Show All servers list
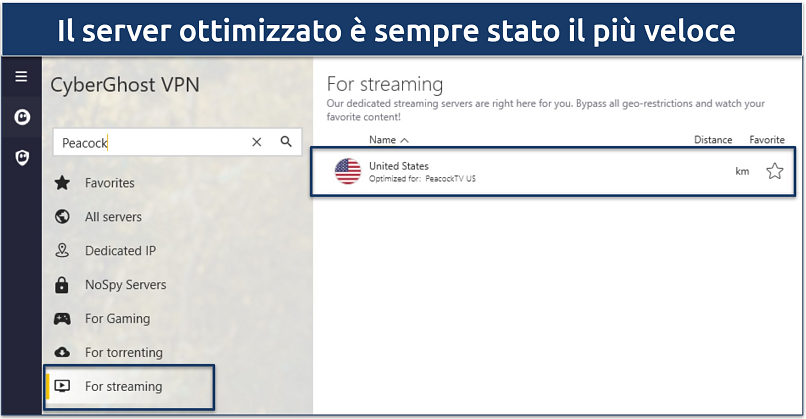Viewport: 806px width, 419px height. tap(113, 217)
